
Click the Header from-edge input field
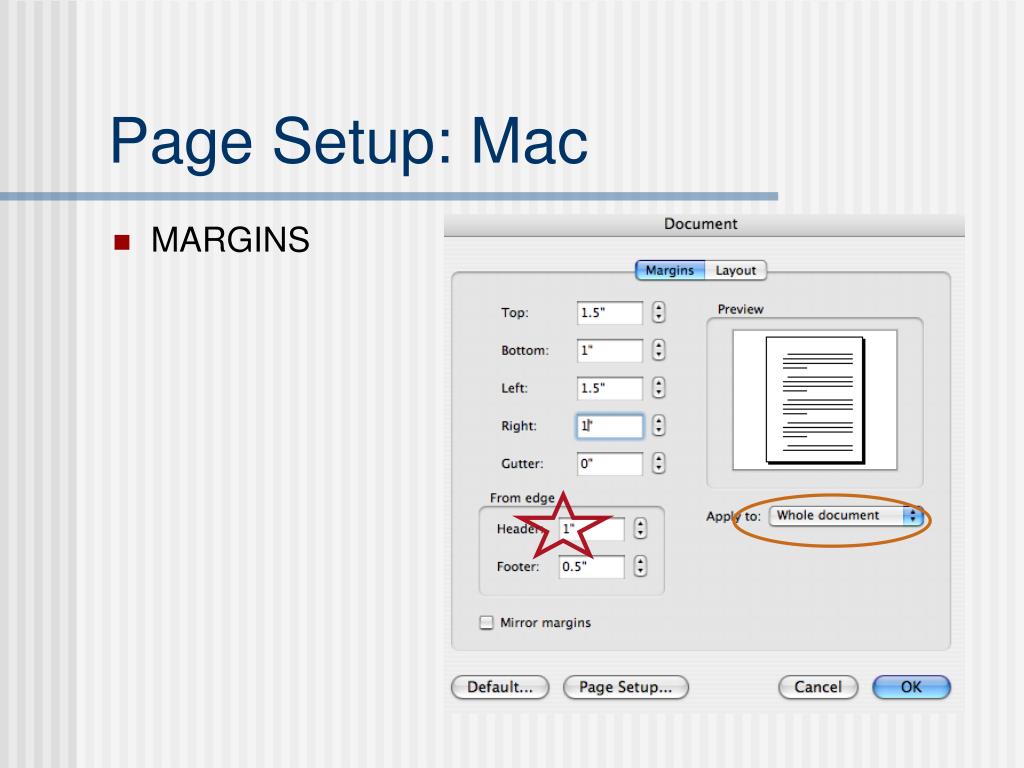591,528
